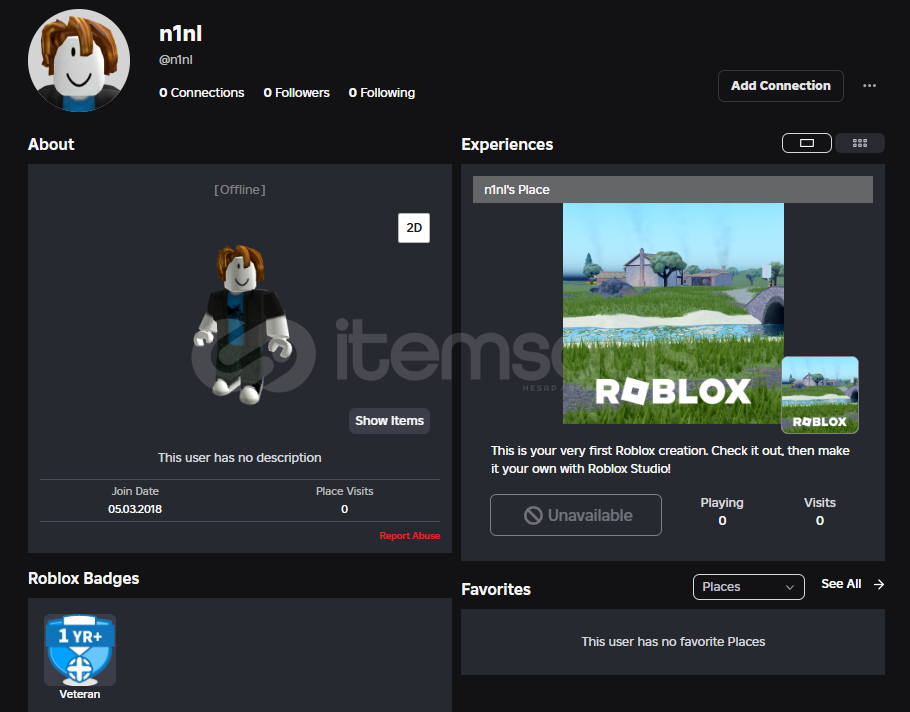Switch Experiences to single slideshow view

tap(807, 143)
